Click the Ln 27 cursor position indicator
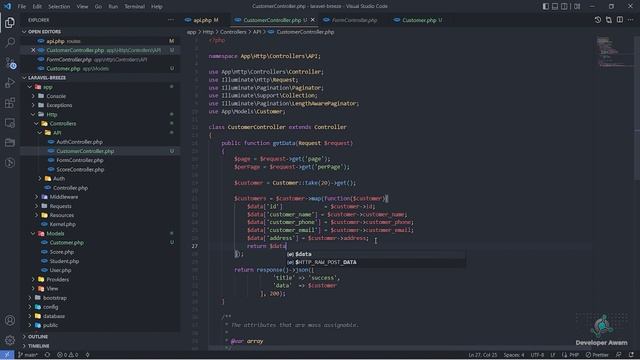 482,355
